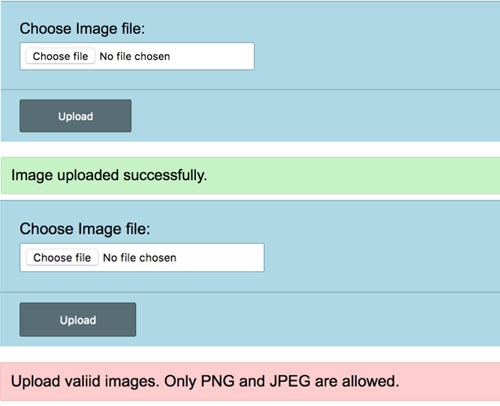The image size is (500, 406).
Task: Click the blue area right of first file input
Action: [377, 56]
